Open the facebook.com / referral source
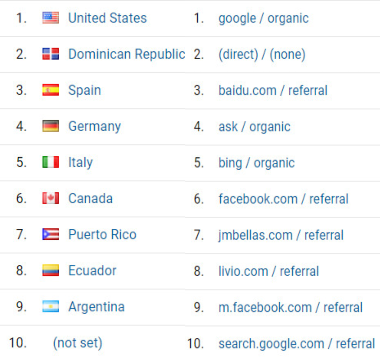This screenshot has height=360, width=380. click(283, 199)
